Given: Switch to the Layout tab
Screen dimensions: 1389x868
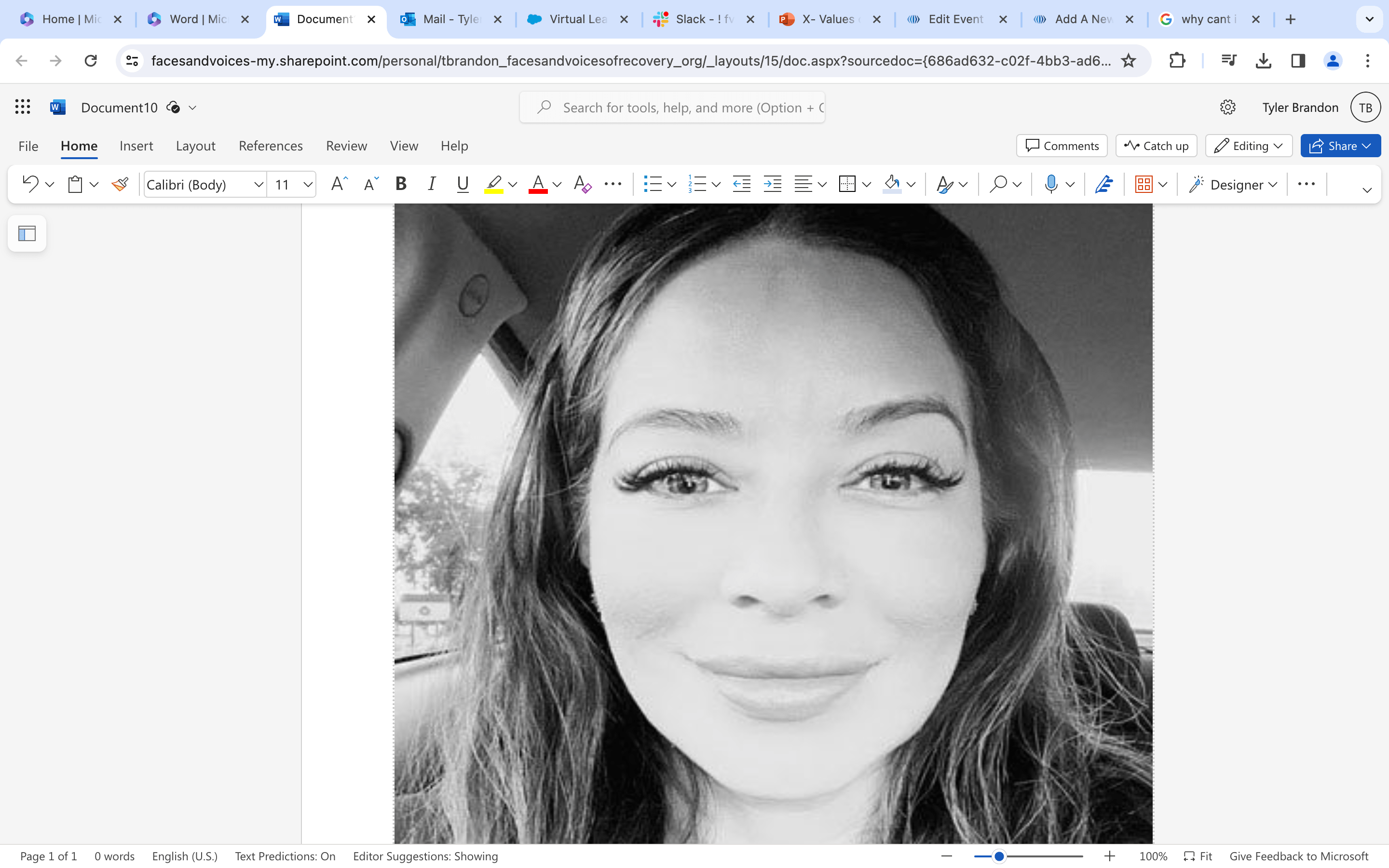Looking at the screenshot, I should click(x=195, y=146).
